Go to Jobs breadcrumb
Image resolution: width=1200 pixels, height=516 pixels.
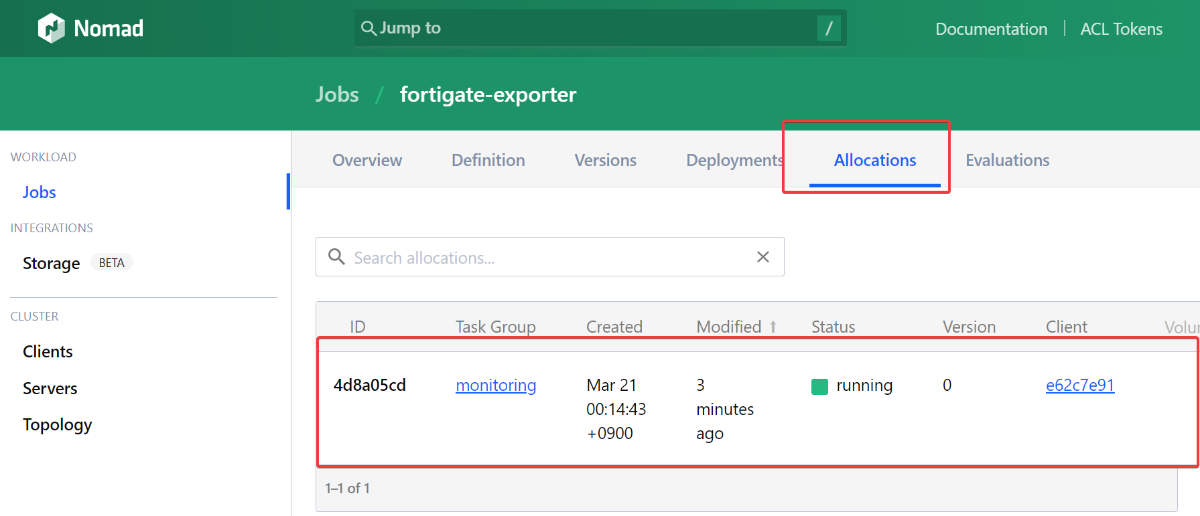tap(337, 95)
